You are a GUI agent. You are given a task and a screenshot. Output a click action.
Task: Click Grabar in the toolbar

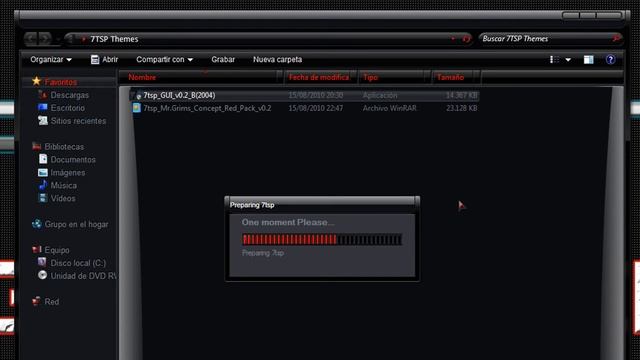coord(223,60)
